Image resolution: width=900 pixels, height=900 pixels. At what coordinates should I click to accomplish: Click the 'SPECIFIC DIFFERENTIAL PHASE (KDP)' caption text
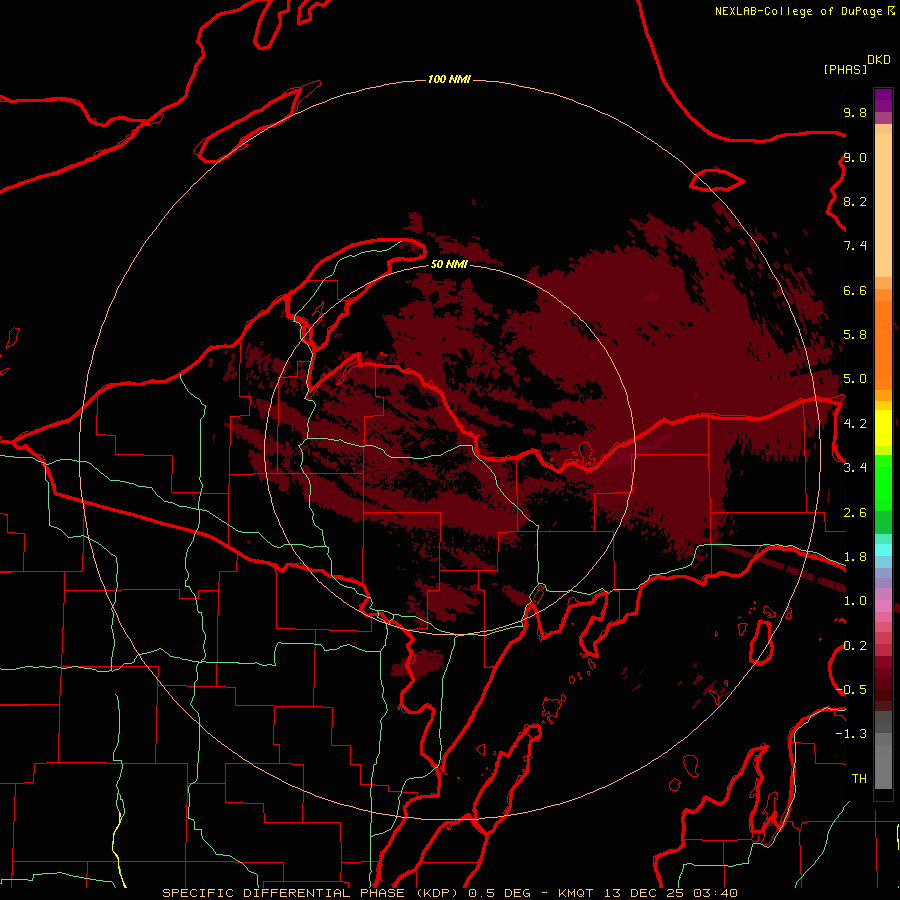(x=310, y=893)
